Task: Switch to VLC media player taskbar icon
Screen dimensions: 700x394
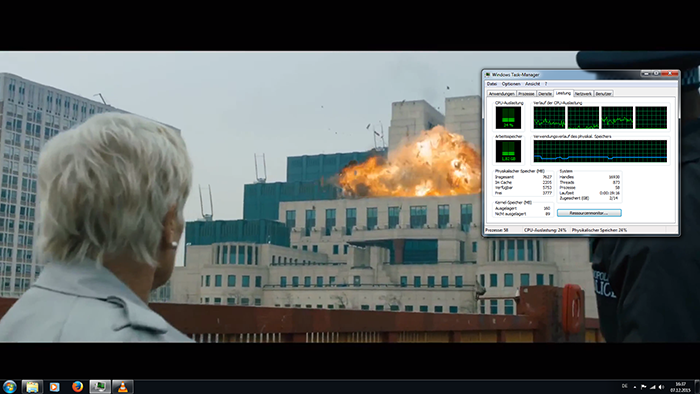Action: point(122,386)
